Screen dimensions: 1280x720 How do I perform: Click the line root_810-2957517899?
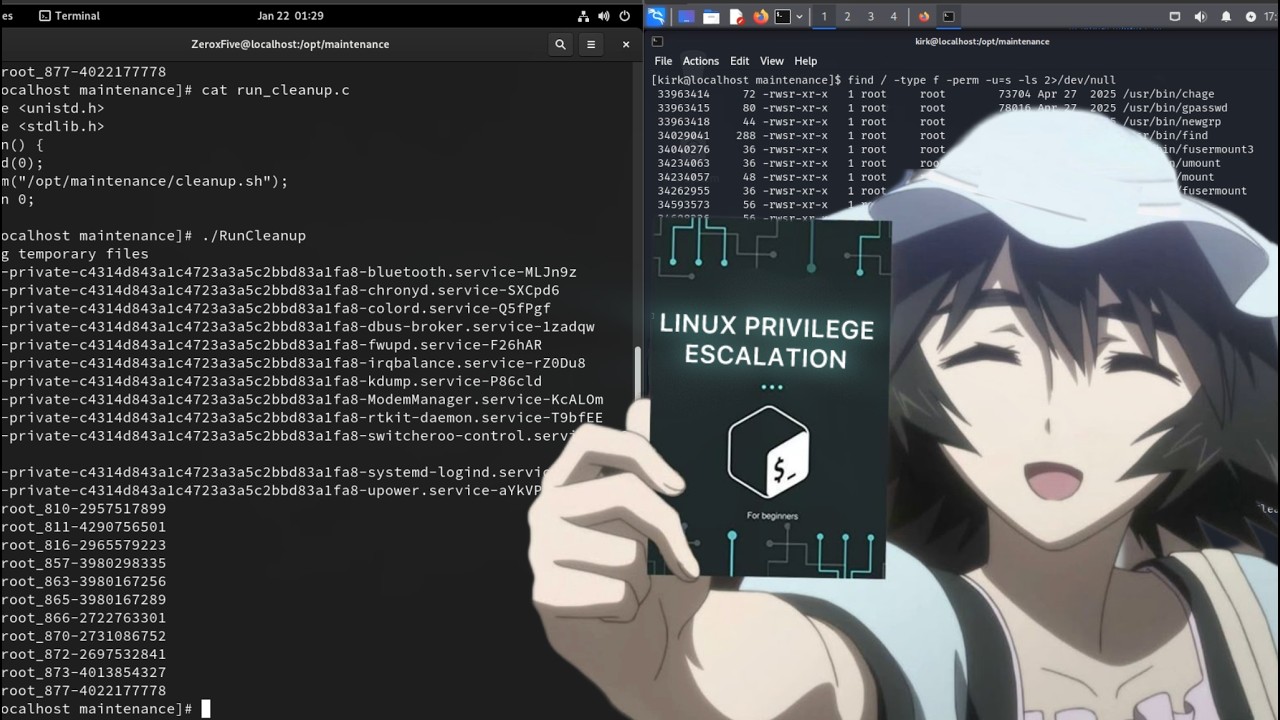83,509
